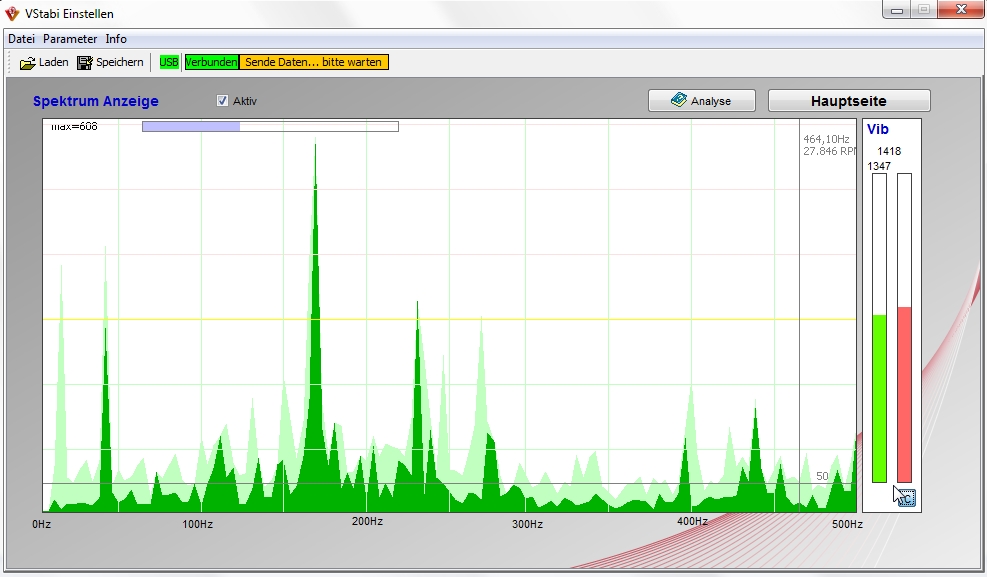Open the Info menu
The height and width of the screenshot is (577, 987).
116,39
